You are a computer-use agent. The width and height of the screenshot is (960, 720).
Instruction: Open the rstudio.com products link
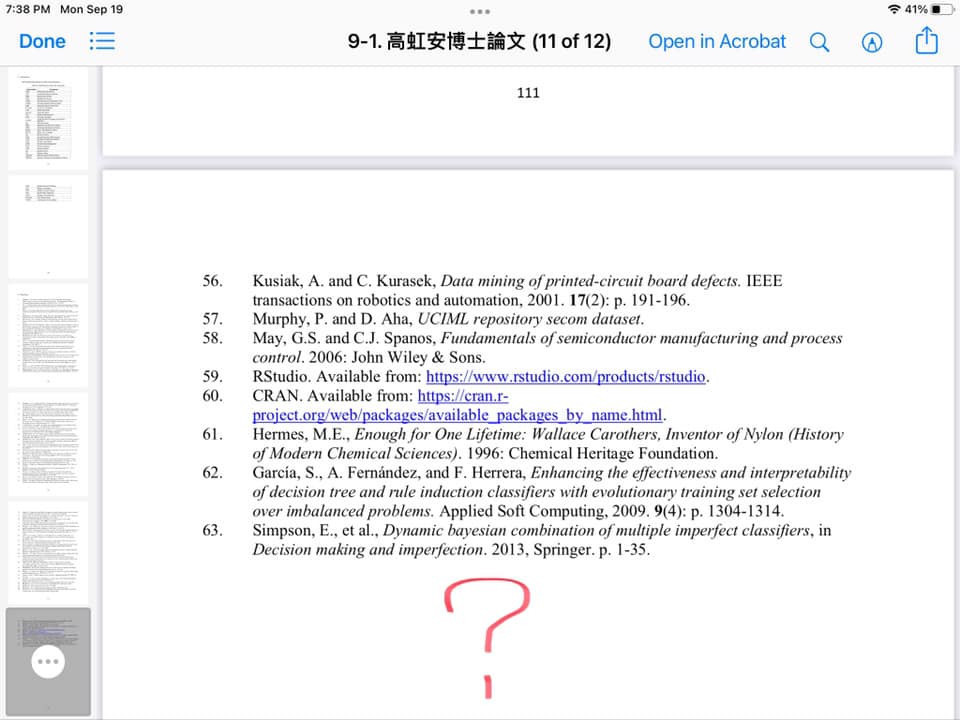pyautogui.click(x=566, y=376)
